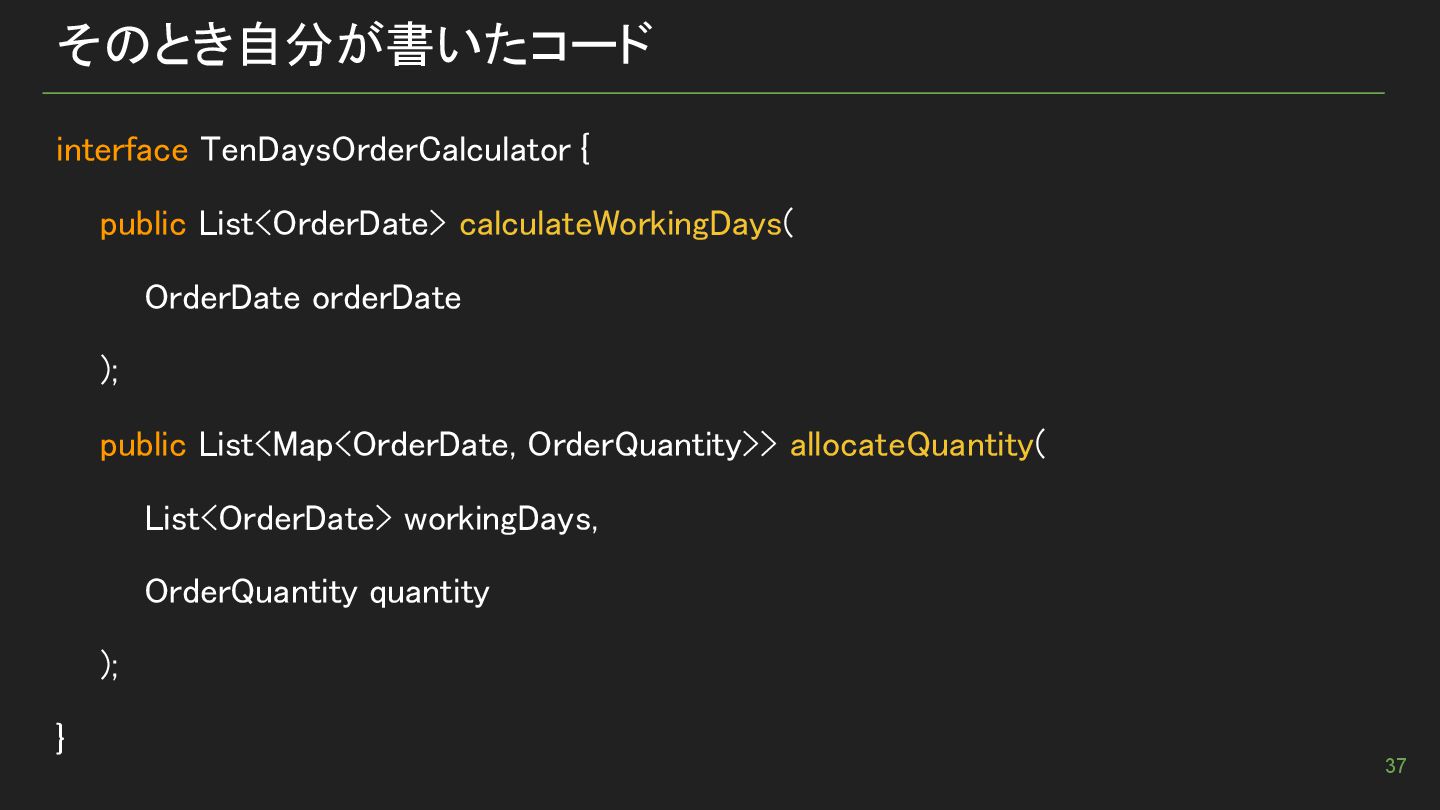Select the calculateWorkingDays method name
This screenshot has height=810, width=1440.
(x=620, y=224)
